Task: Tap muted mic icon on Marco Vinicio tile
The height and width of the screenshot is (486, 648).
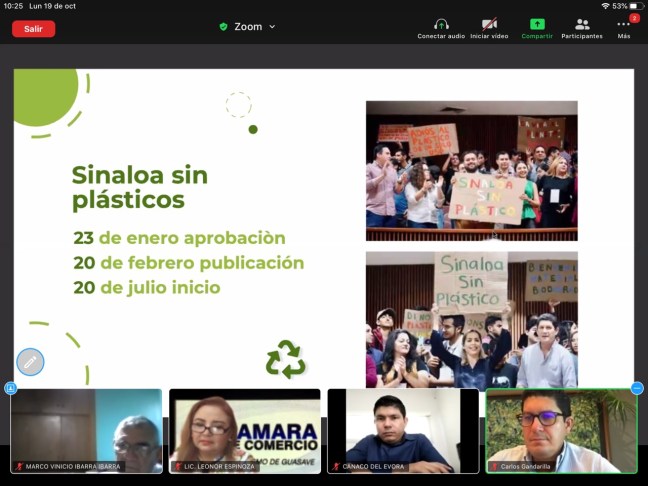Action: tap(19, 467)
